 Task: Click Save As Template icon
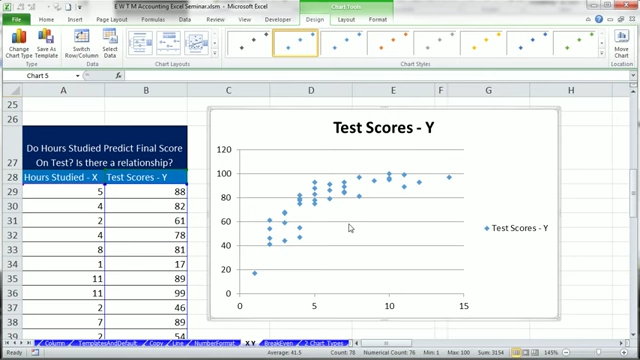(46, 43)
